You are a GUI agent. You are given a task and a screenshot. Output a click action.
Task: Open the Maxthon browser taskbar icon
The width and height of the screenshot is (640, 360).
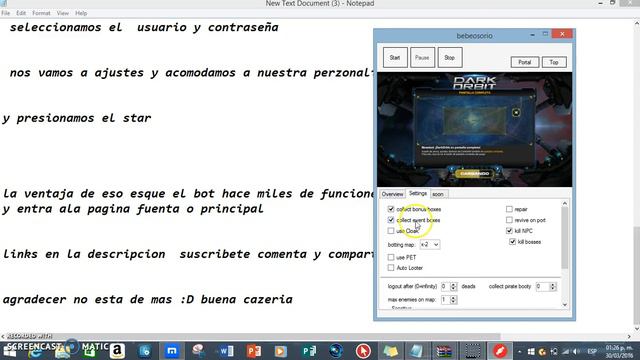coord(172,351)
